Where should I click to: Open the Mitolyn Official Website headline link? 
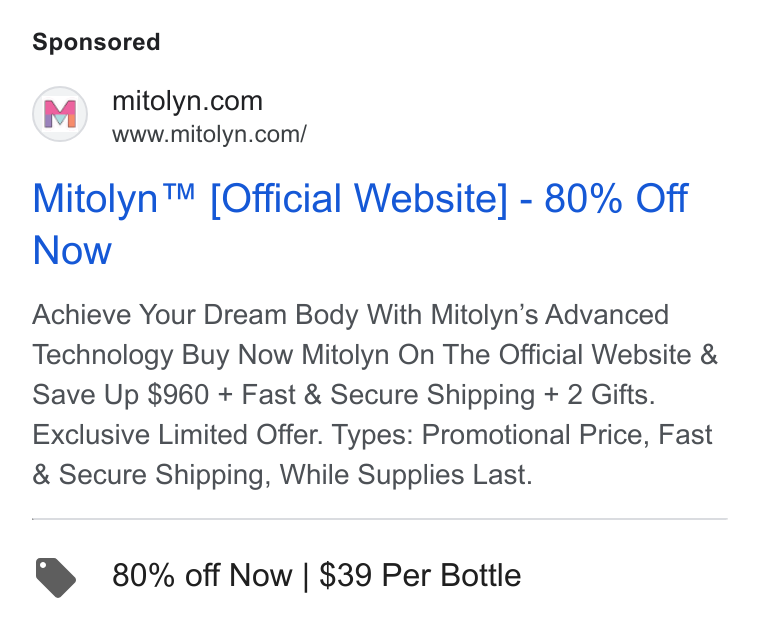[360, 224]
